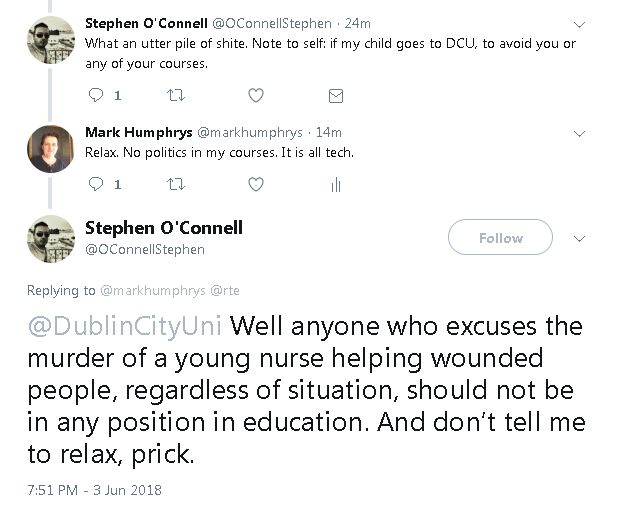Open the 7:51 PM - 3 Jun 2018 timestamp
Screen dimensions: 619x509
tap(93, 490)
